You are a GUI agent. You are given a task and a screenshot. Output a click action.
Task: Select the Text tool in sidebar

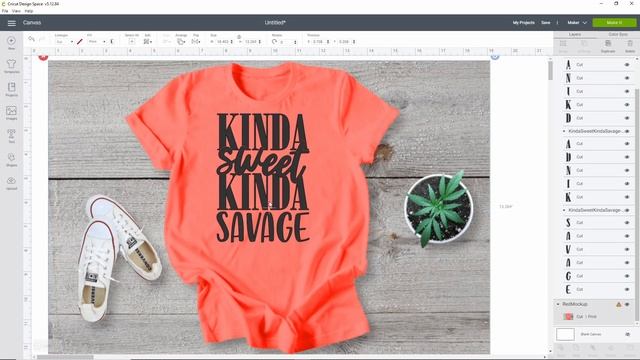coord(11,134)
